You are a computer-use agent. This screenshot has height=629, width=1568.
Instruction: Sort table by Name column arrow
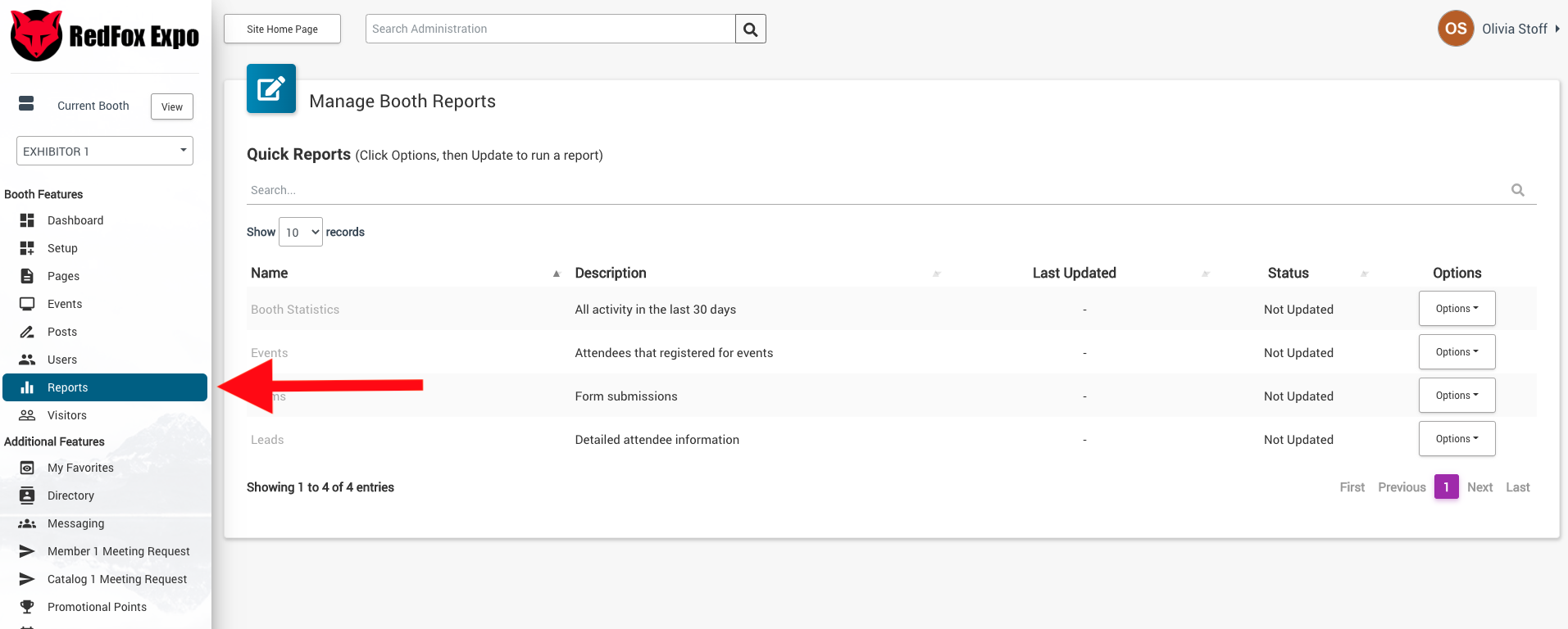[557, 274]
